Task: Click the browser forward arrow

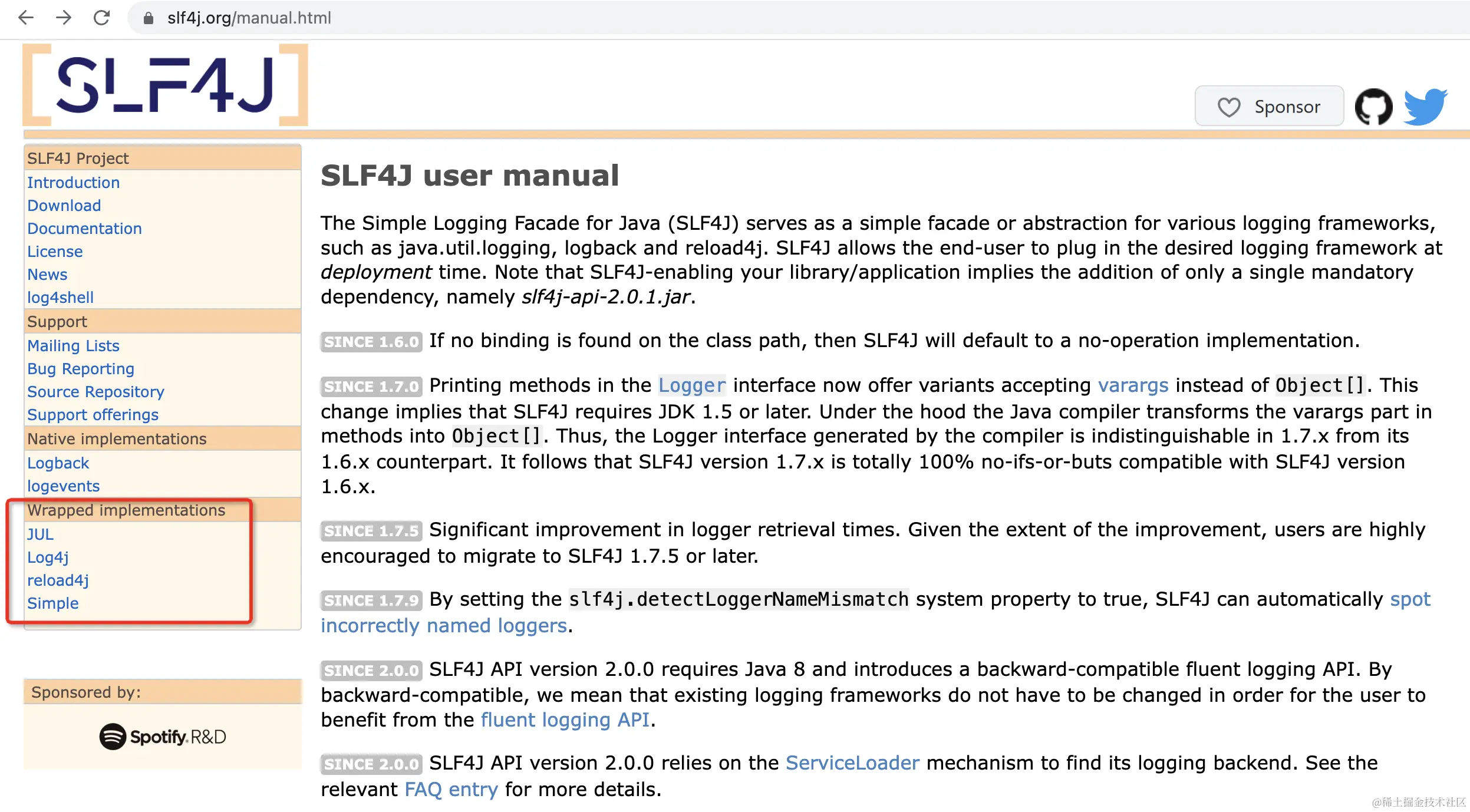Action: pyautogui.click(x=64, y=18)
